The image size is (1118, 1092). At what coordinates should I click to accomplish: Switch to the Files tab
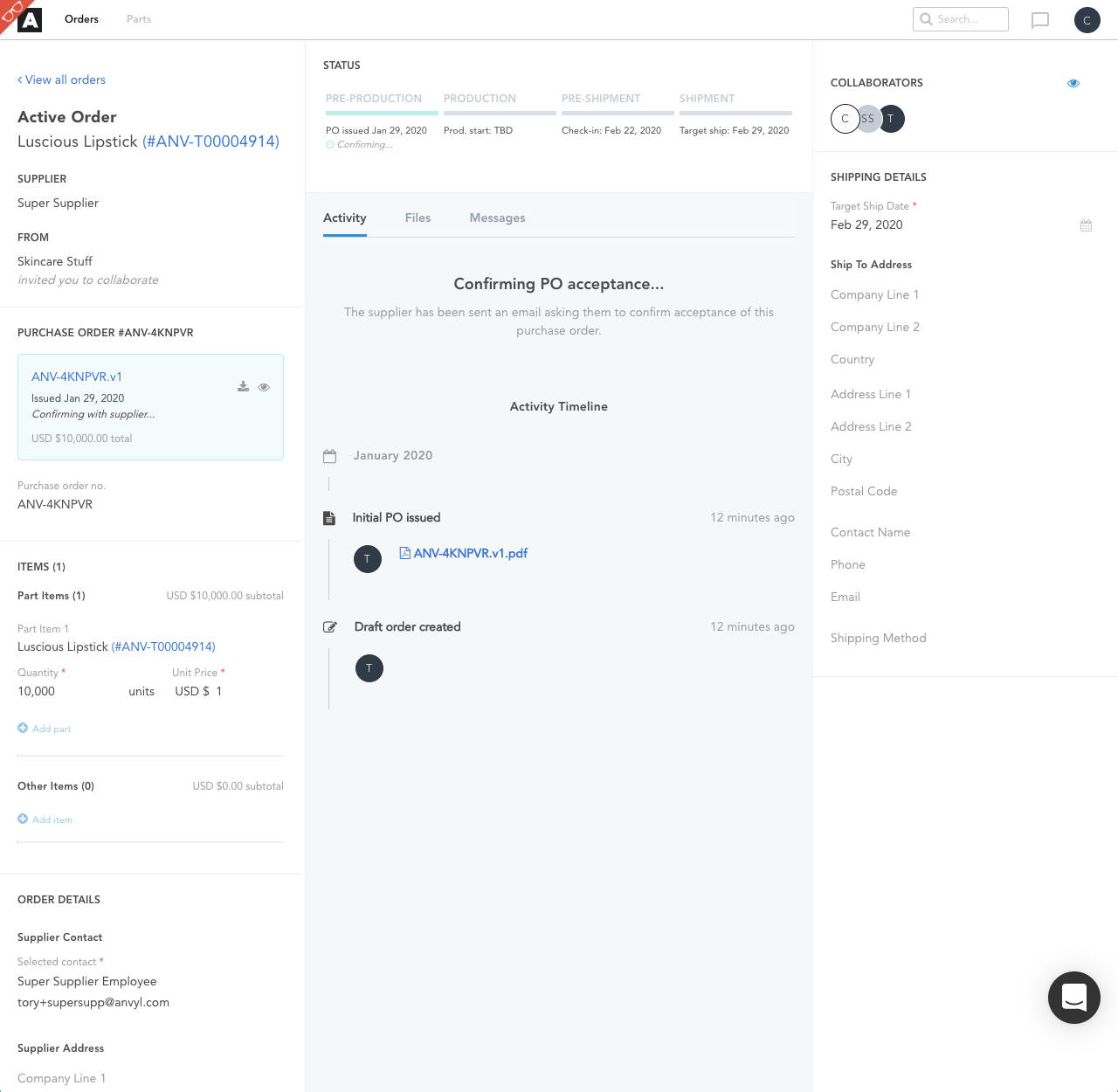click(x=418, y=218)
